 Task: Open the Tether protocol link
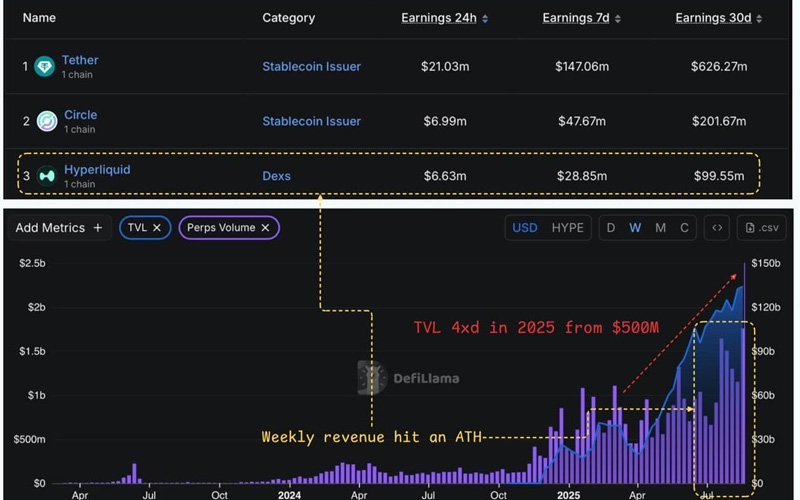80,60
